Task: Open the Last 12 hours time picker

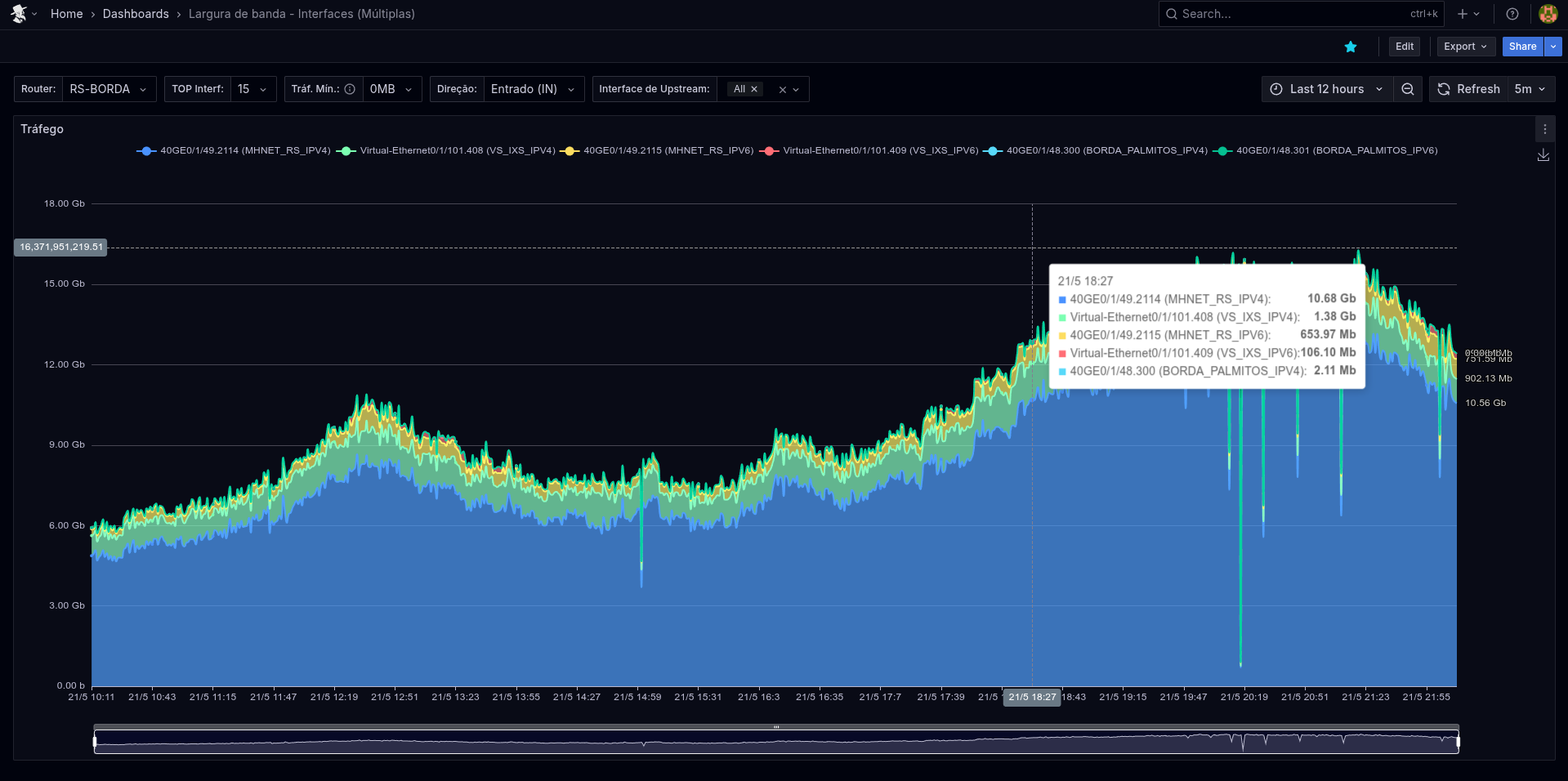Action: click(x=1327, y=89)
